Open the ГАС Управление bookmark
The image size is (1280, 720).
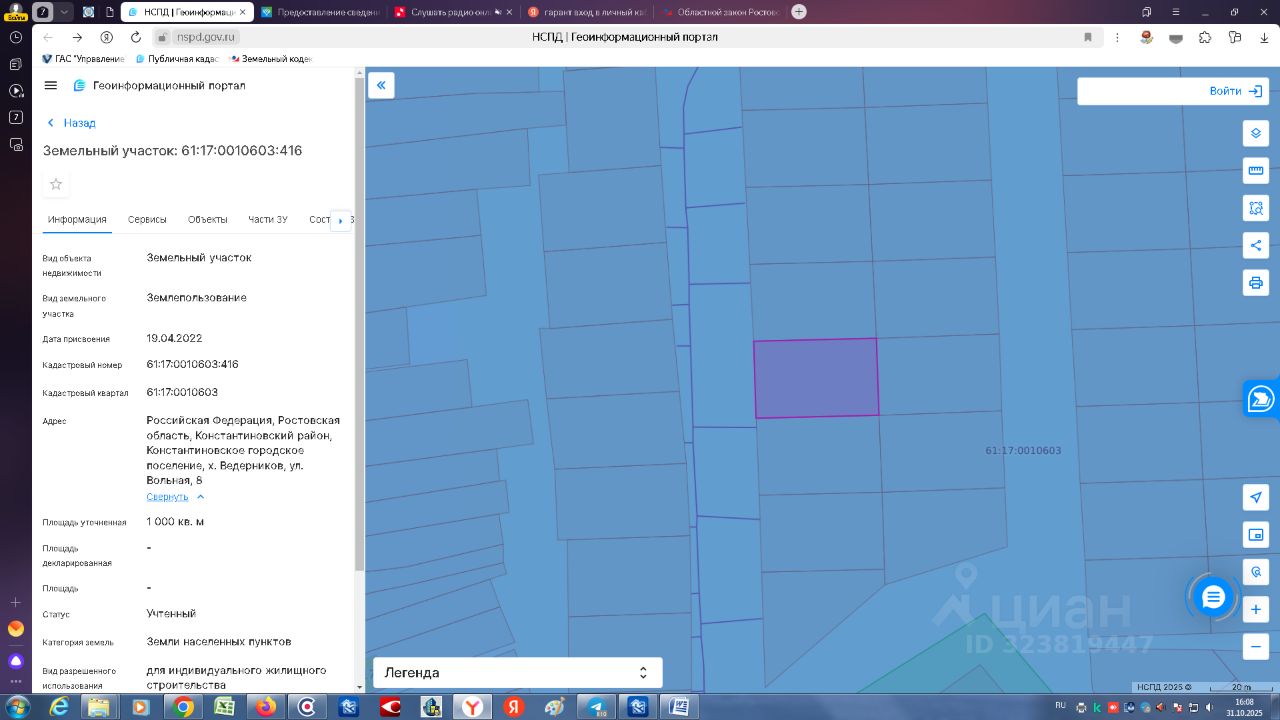click(83, 59)
